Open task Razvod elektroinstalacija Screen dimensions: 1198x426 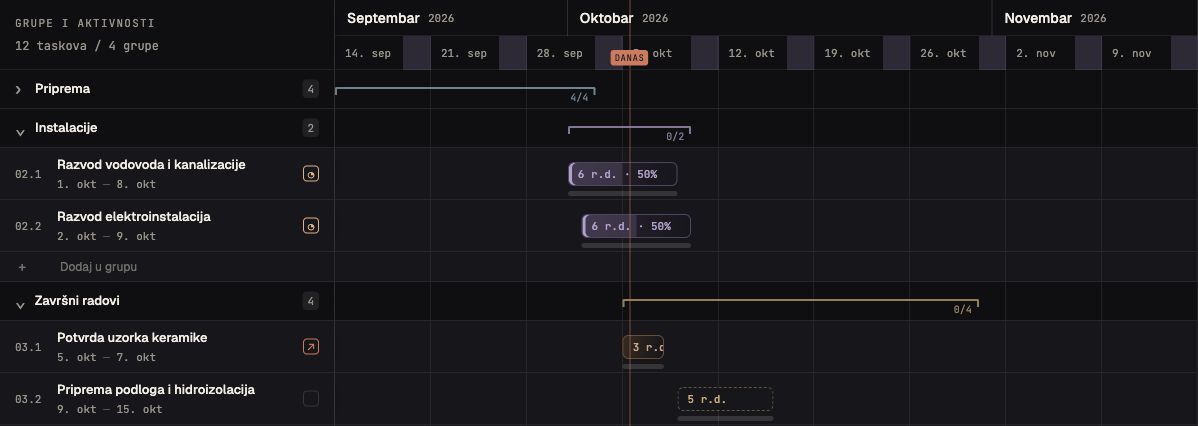(x=134, y=216)
